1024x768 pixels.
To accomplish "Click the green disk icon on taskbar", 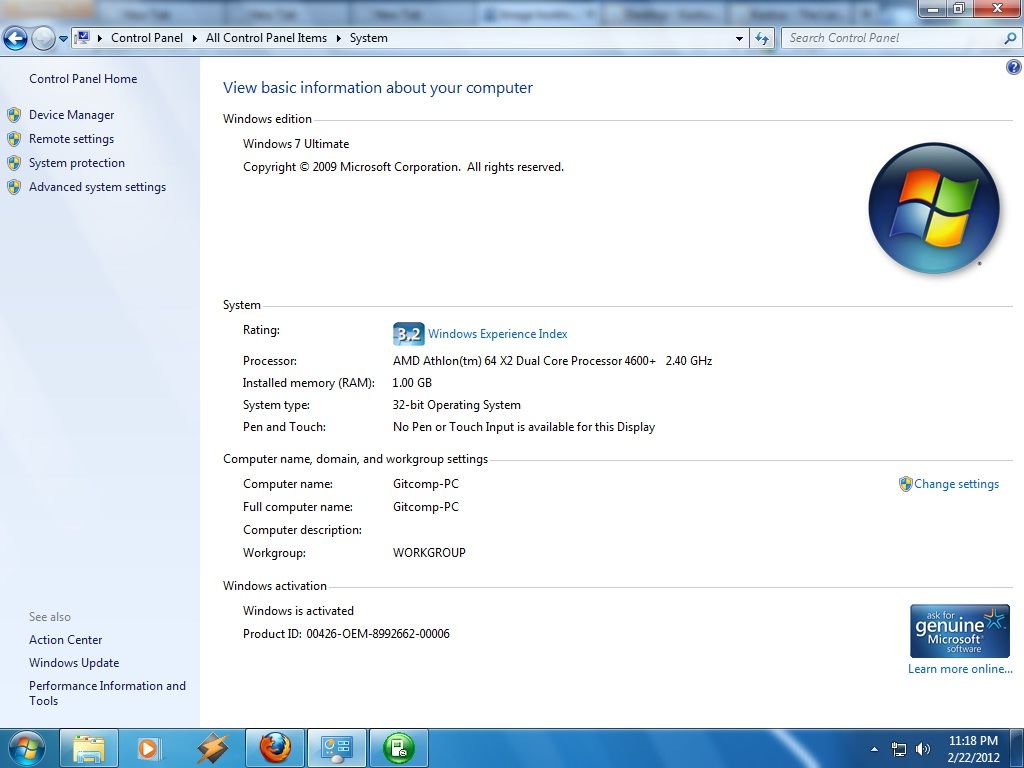I will click(x=399, y=748).
